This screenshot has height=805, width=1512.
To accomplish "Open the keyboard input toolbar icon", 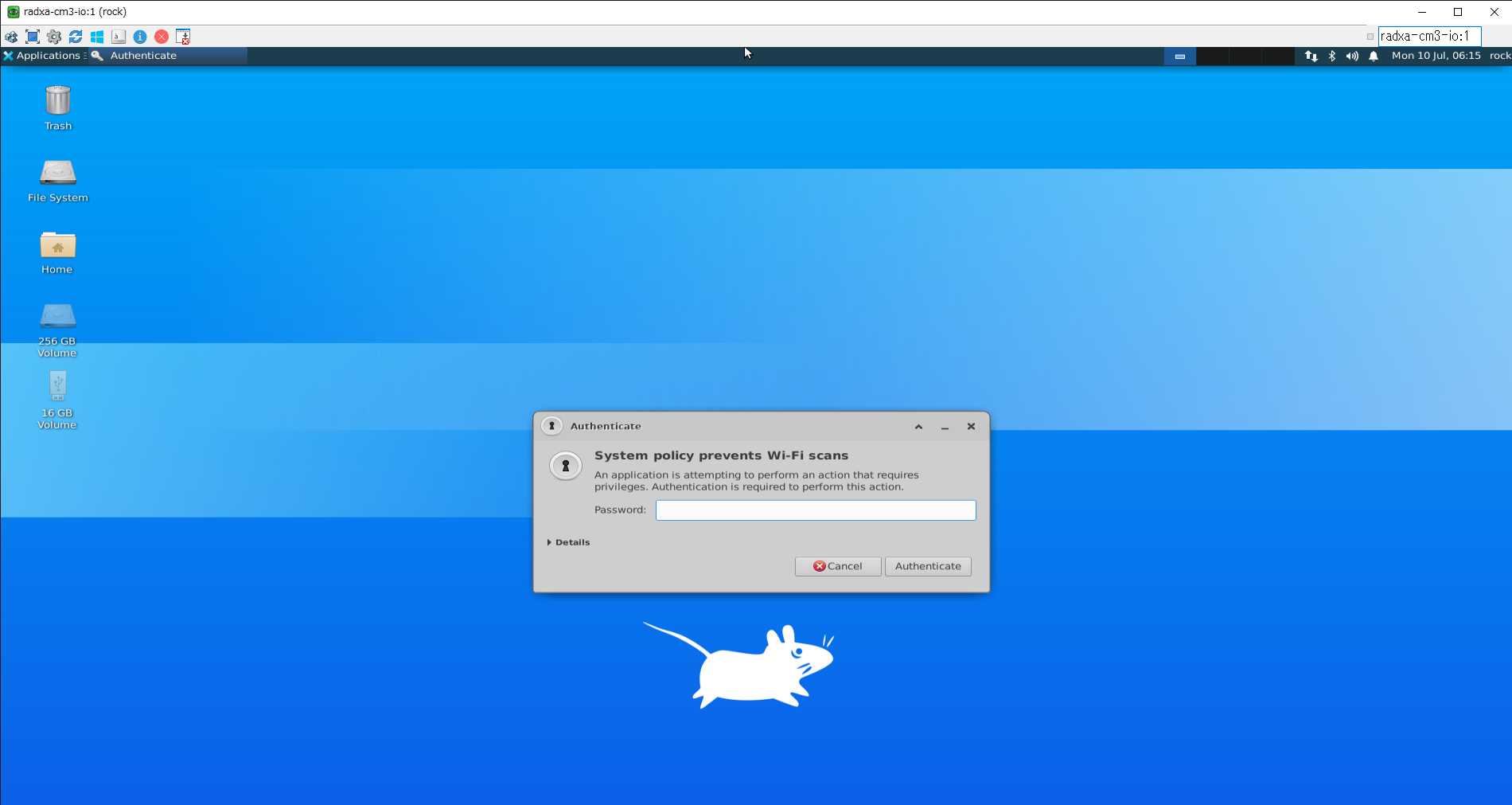I will point(119,37).
